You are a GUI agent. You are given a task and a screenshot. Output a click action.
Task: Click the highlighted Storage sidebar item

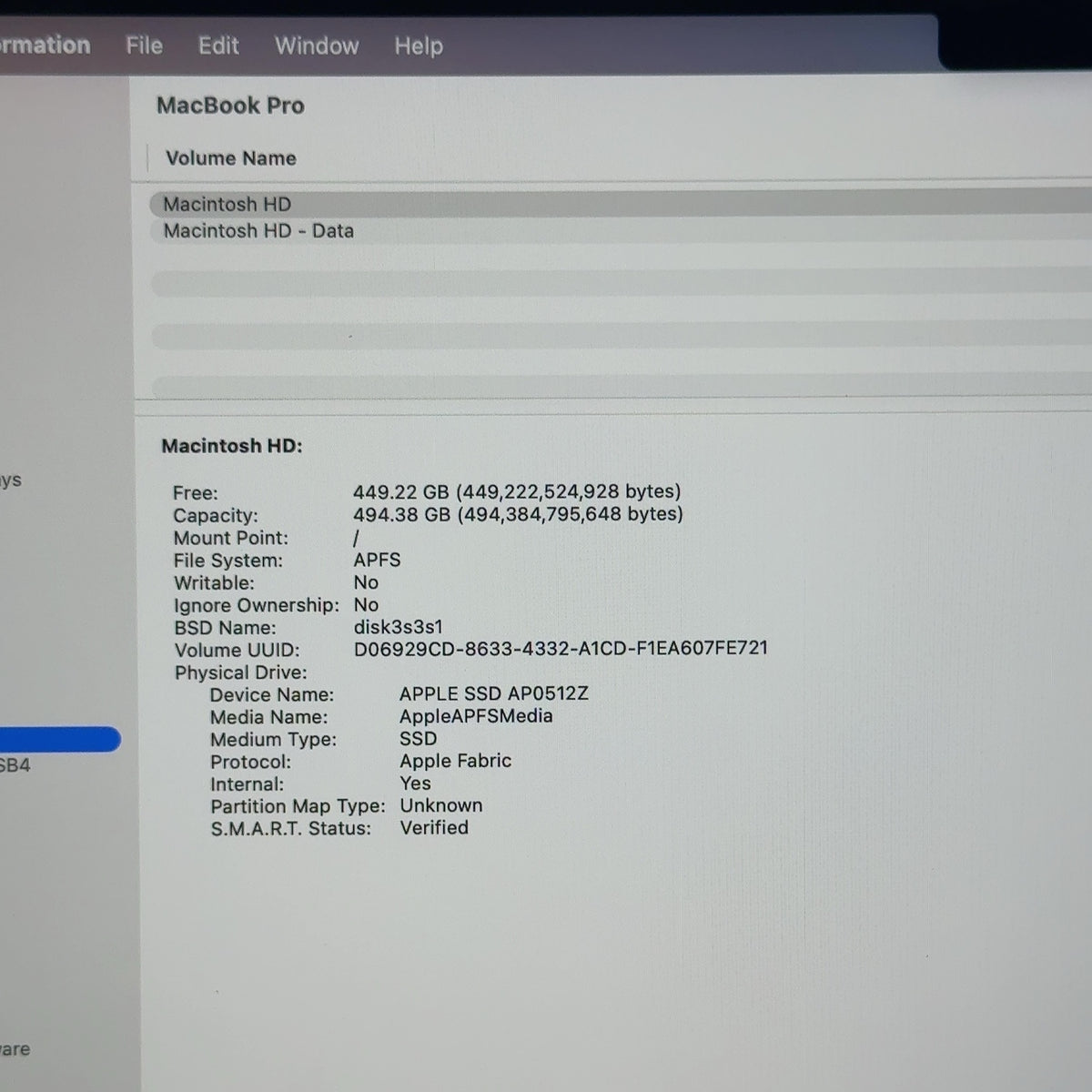(x=60, y=739)
